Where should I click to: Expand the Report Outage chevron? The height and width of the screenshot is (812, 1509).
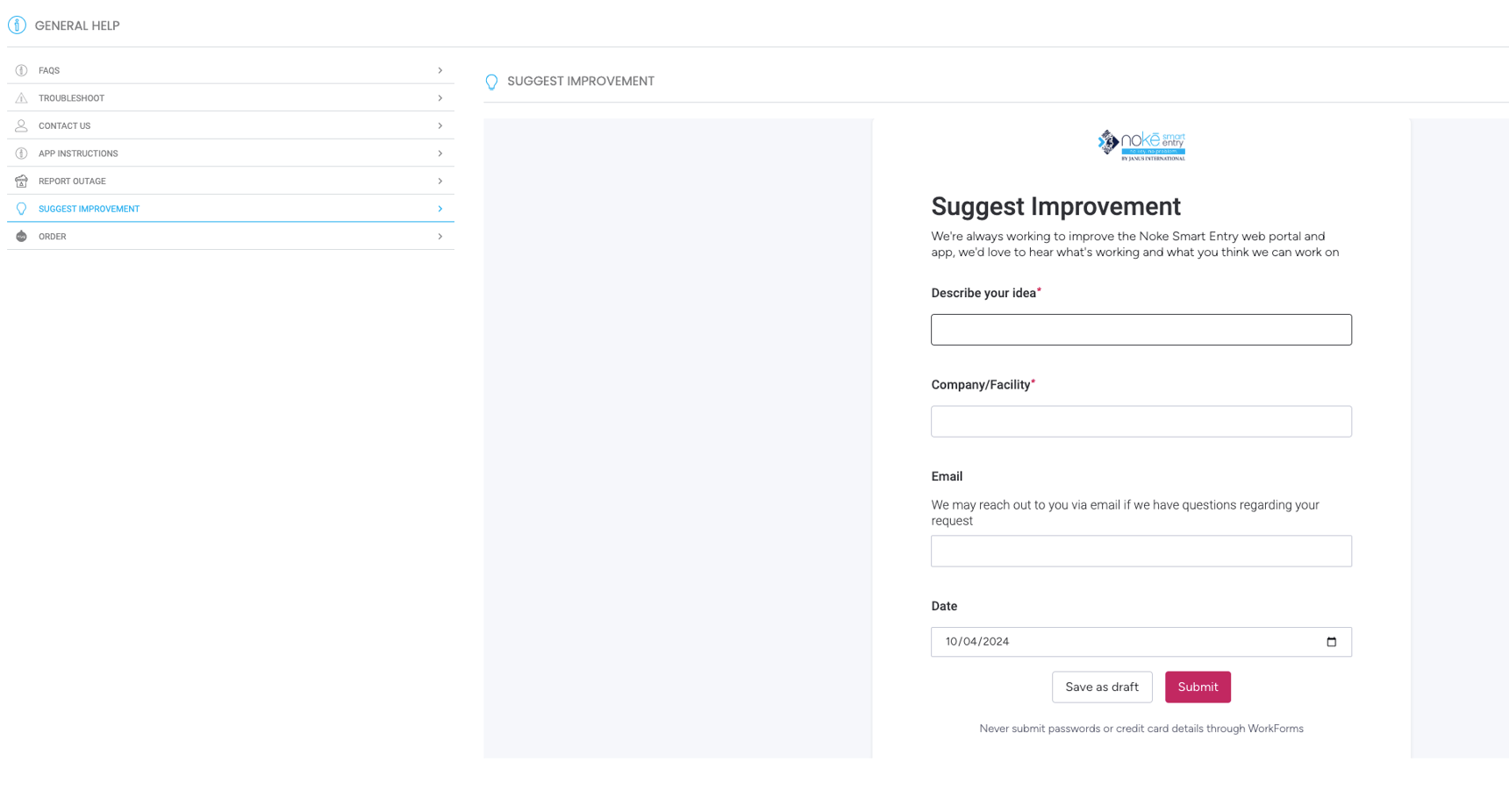tap(440, 181)
